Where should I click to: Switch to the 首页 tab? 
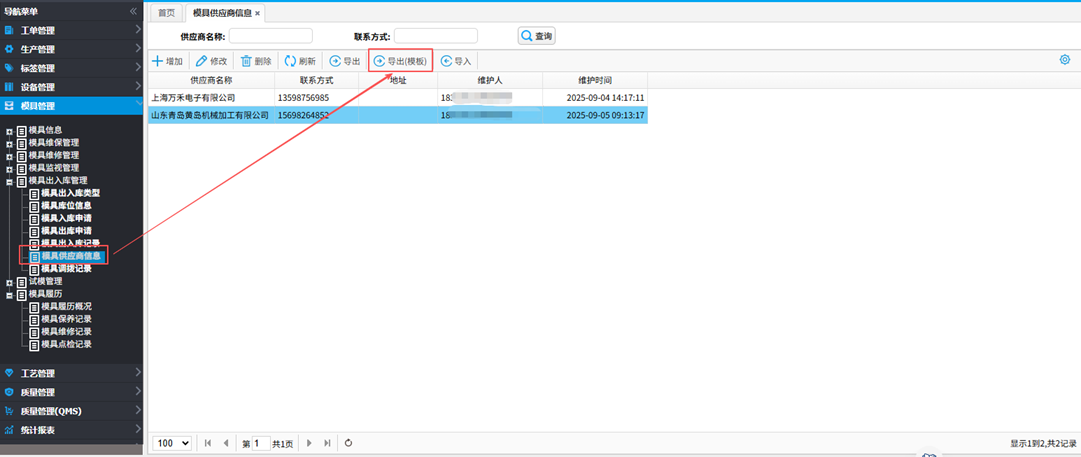(166, 13)
